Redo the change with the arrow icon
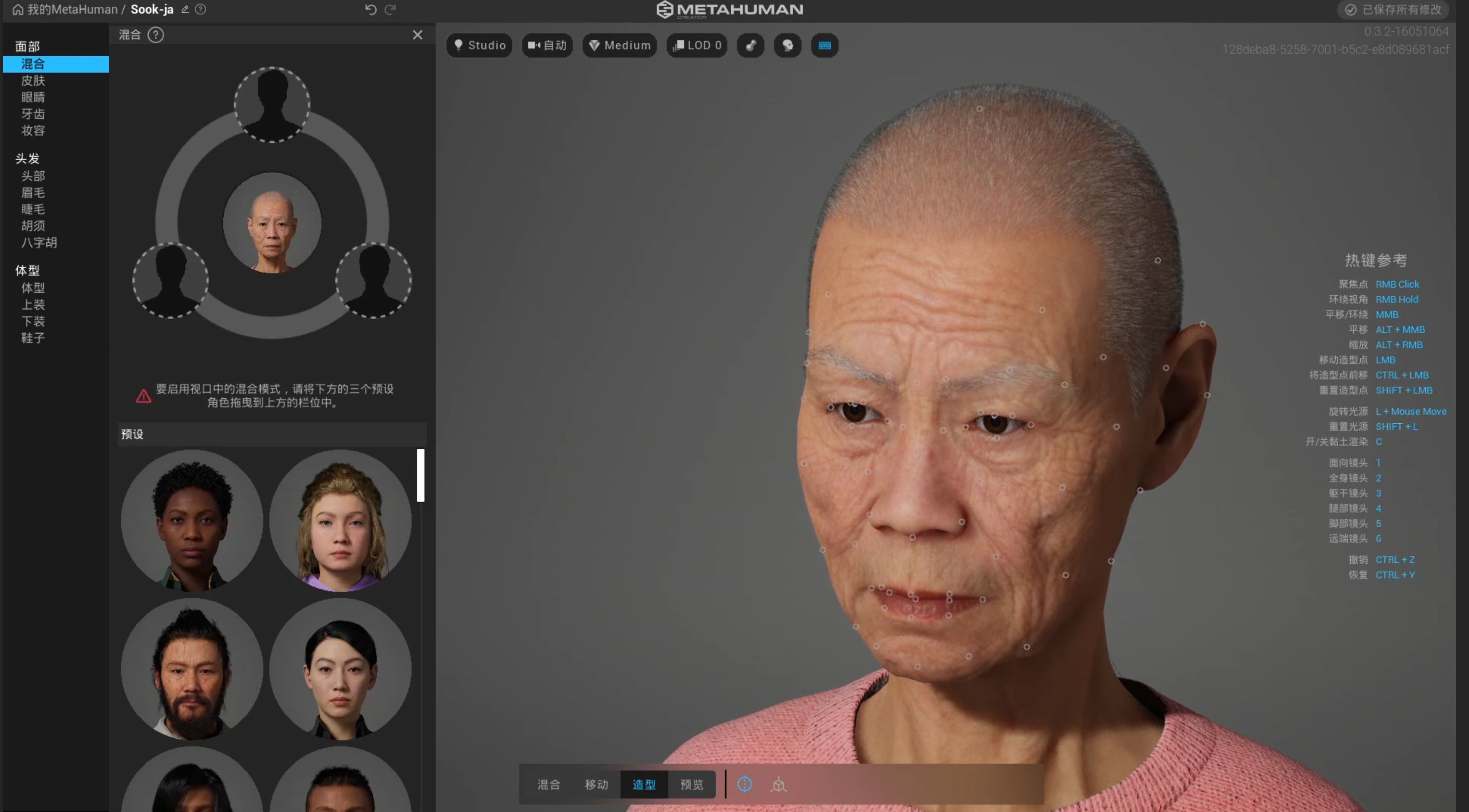The width and height of the screenshot is (1469, 812). pos(390,9)
